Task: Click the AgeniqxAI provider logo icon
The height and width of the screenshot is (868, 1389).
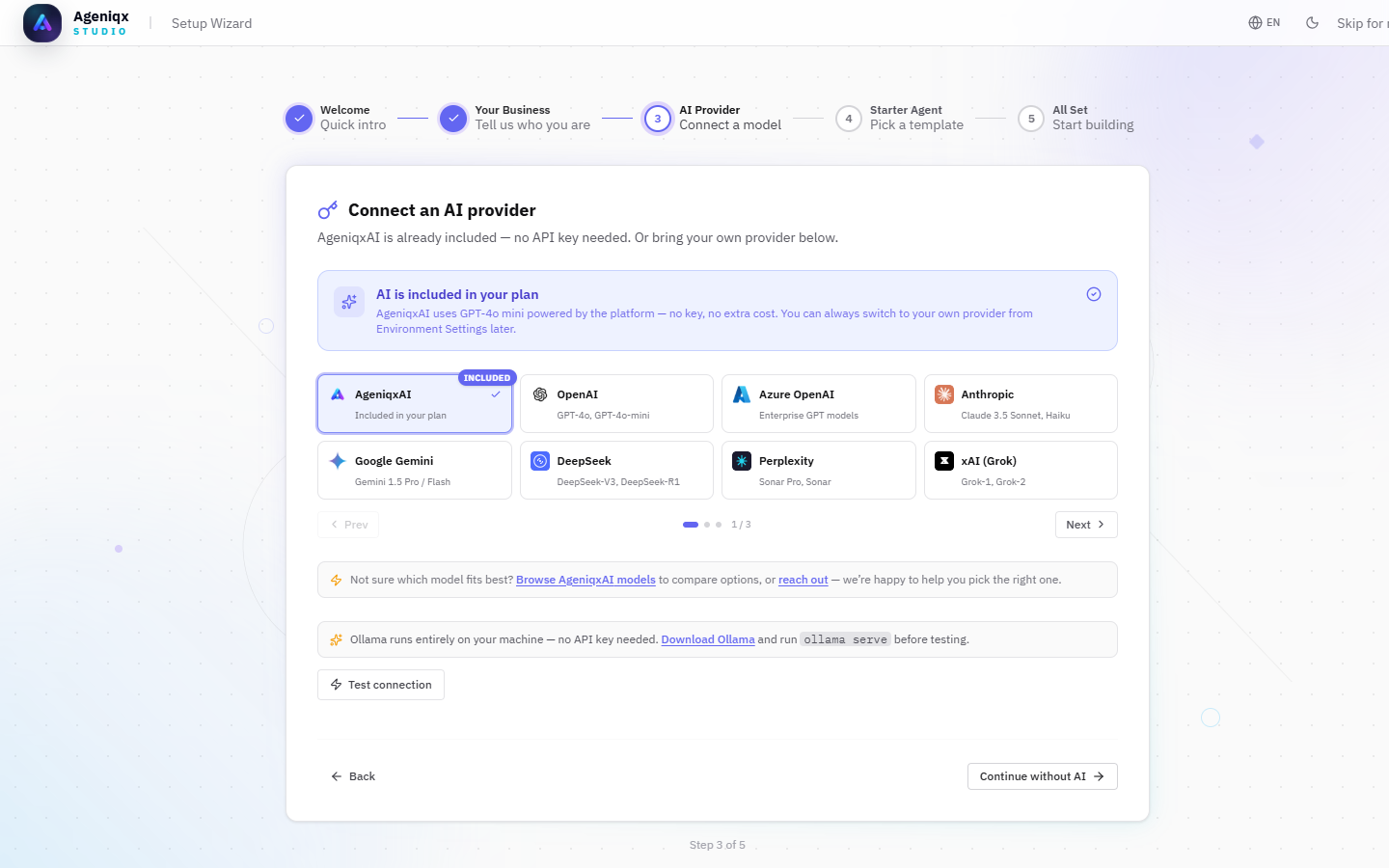Action: pos(338,394)
